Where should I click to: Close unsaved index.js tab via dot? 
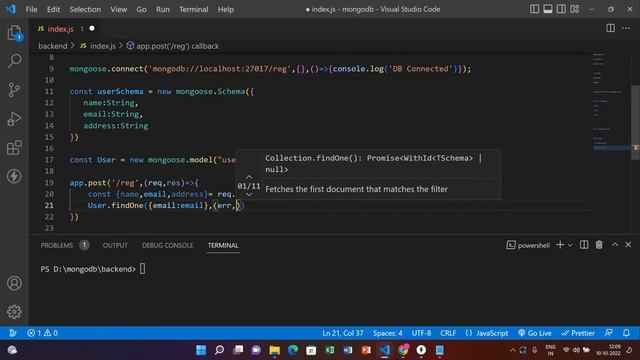(x=92, y=28)
